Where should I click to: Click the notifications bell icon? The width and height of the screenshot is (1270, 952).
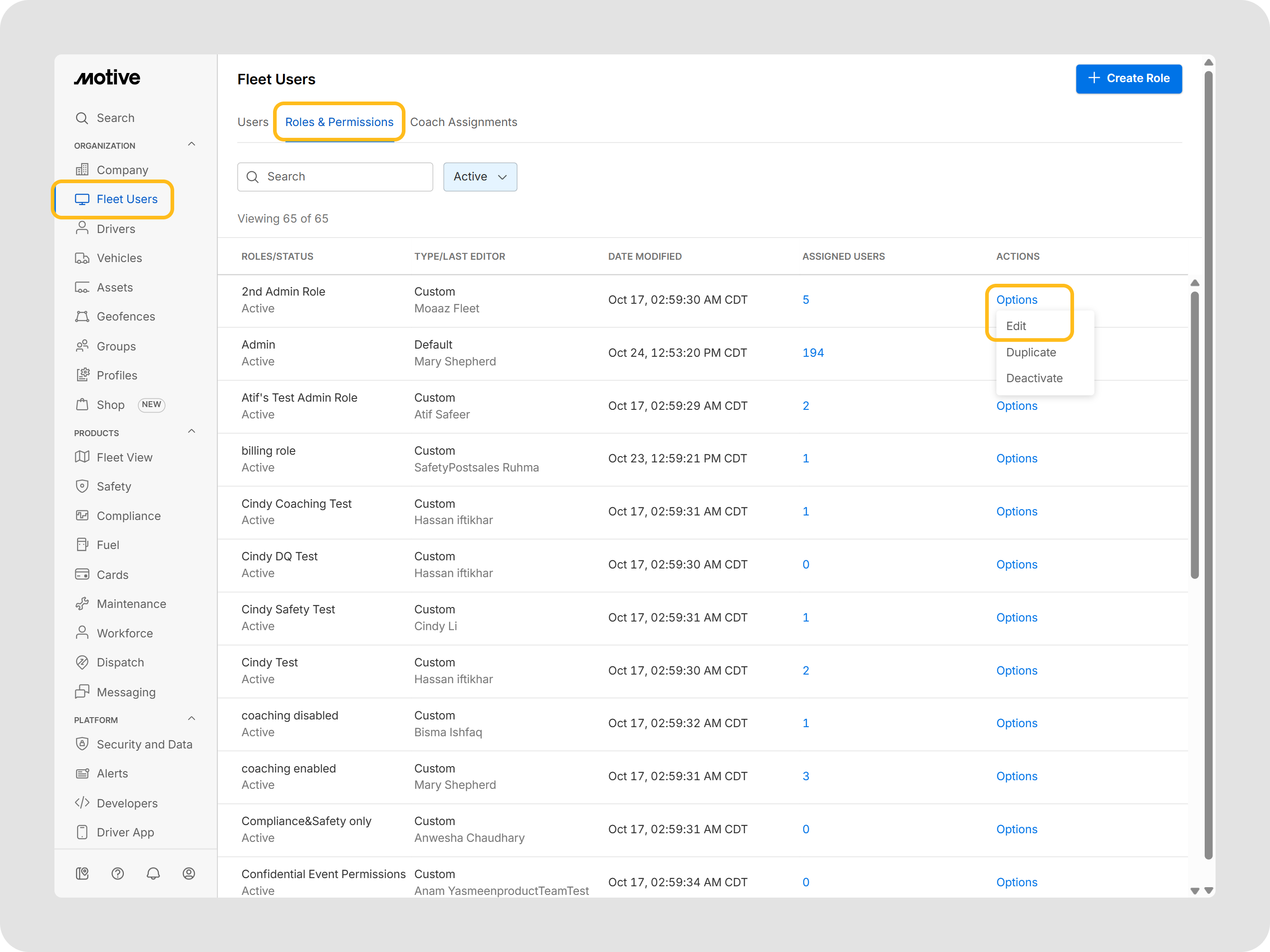pos(153,873)
